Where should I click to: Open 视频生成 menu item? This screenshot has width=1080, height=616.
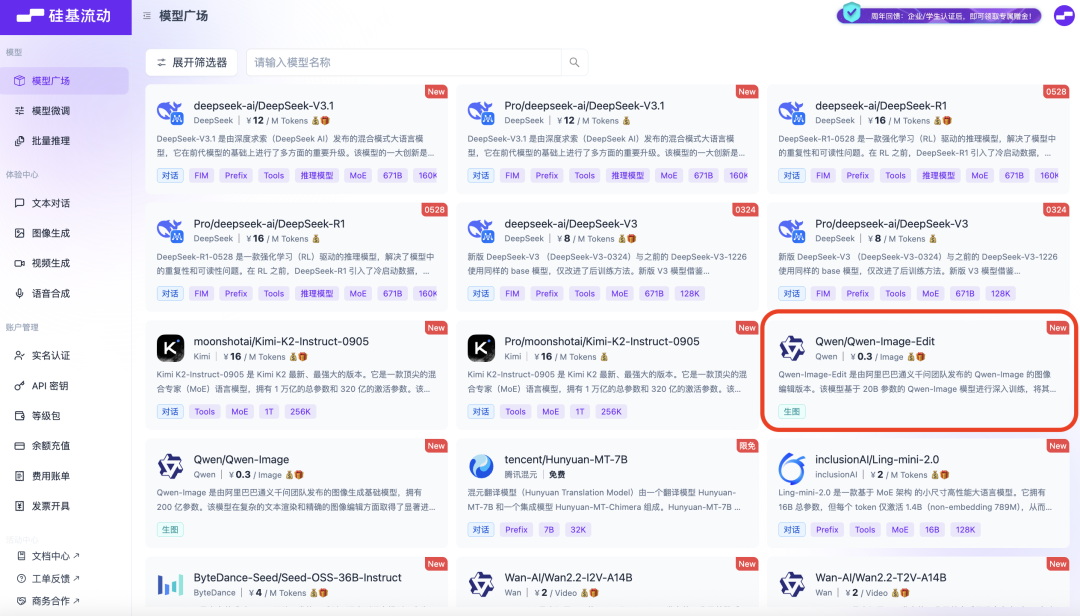[64, 263]
